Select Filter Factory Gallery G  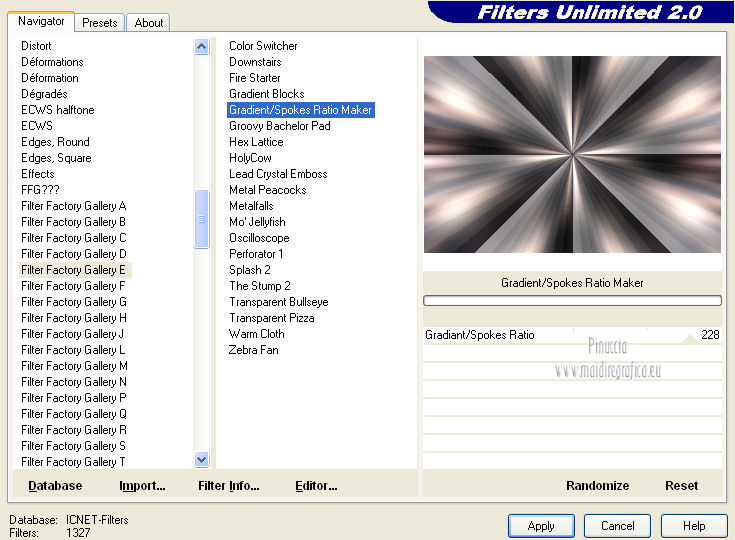74,302
